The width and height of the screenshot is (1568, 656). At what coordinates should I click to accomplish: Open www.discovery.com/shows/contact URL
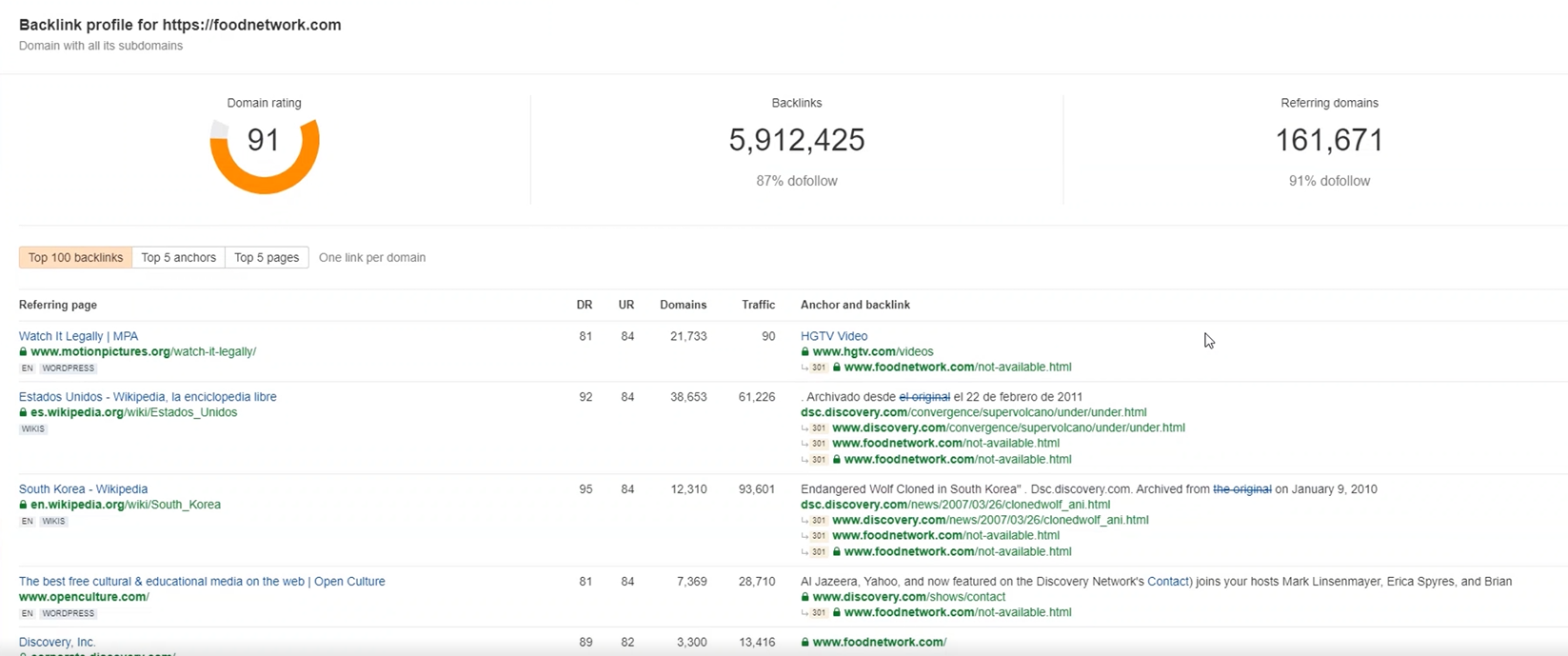pyautogui.click(x=909, y=597)
